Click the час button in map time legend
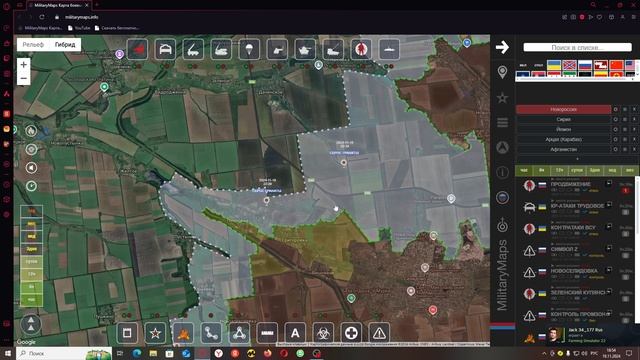 [32, 300]
